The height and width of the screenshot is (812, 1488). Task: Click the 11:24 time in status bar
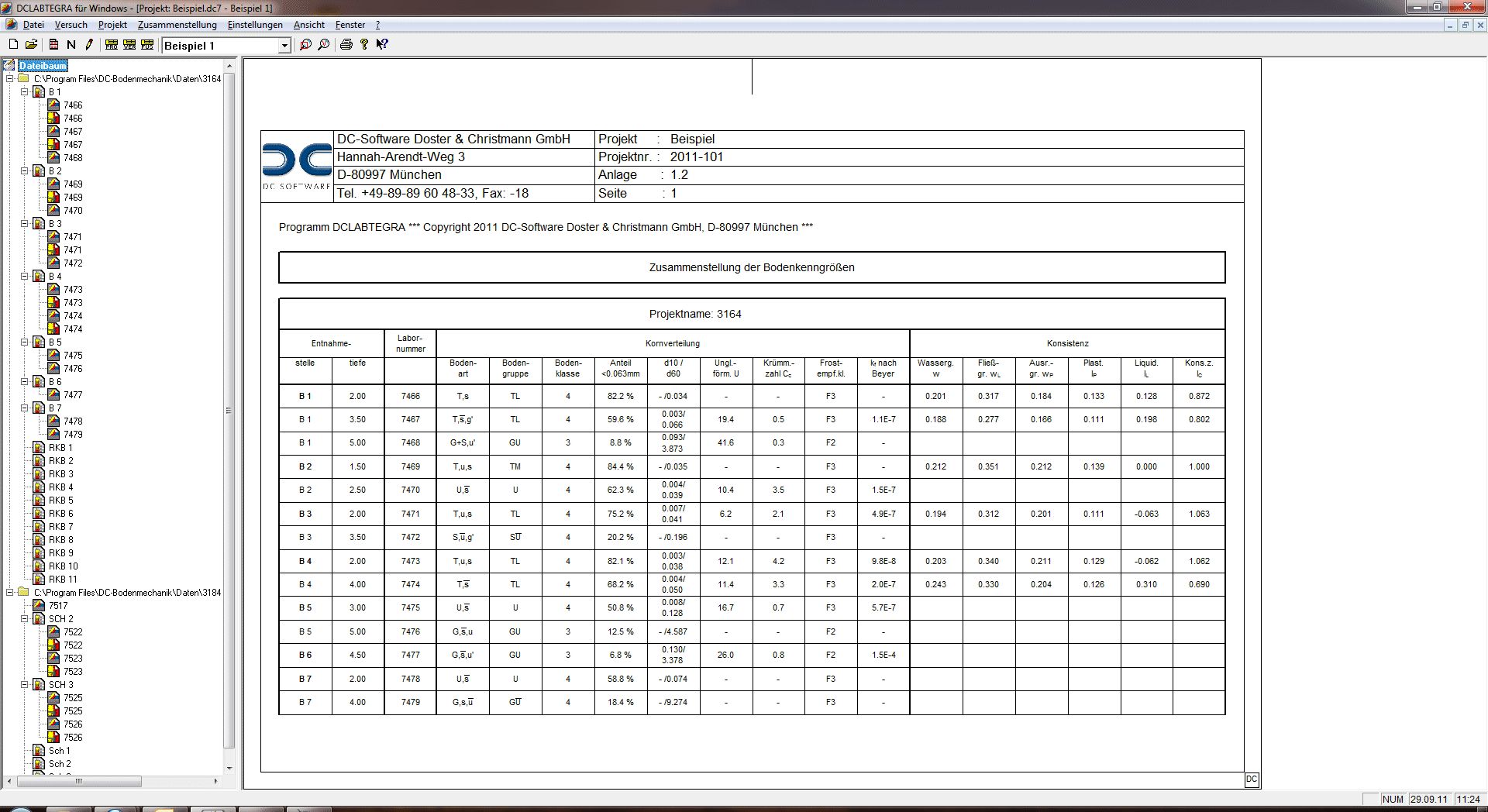pos(1468,799)
